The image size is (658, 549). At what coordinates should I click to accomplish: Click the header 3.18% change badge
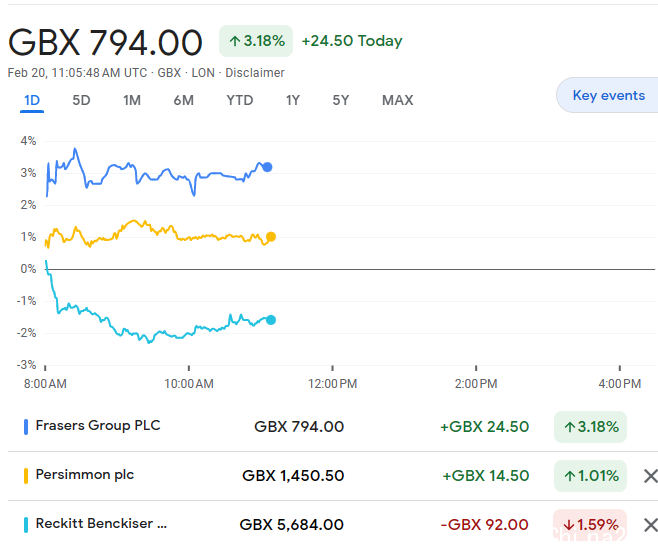point(256,41)
